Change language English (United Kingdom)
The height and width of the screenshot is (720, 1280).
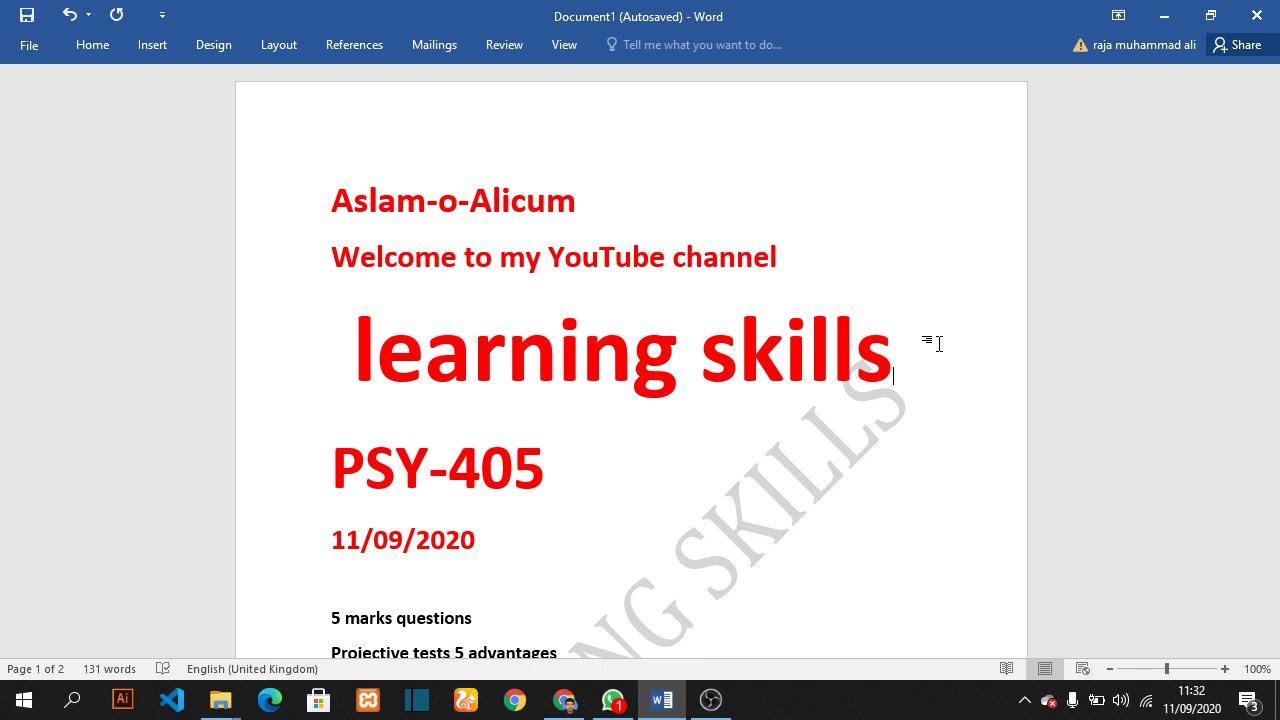point(252,669)
